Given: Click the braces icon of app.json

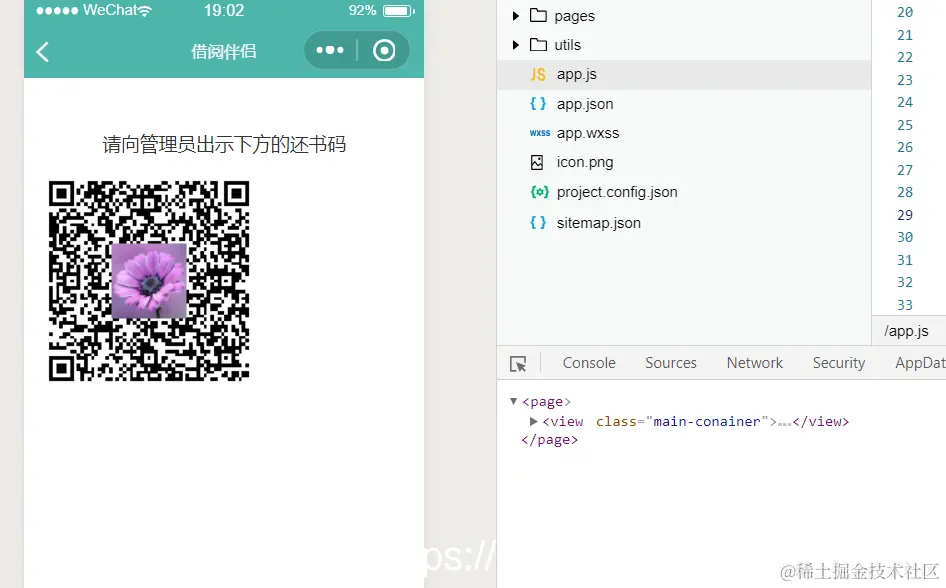Looking at the screenshot, I should click(538, 104).
